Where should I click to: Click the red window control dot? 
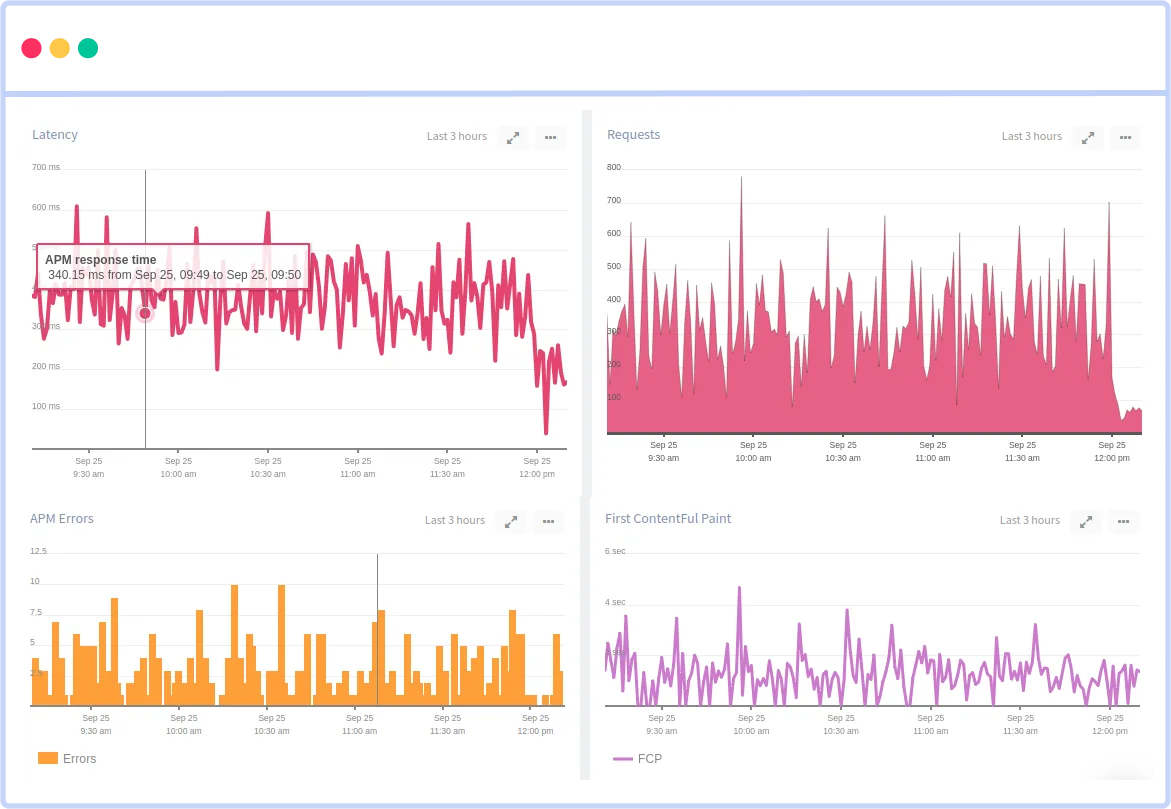(31, 48)
